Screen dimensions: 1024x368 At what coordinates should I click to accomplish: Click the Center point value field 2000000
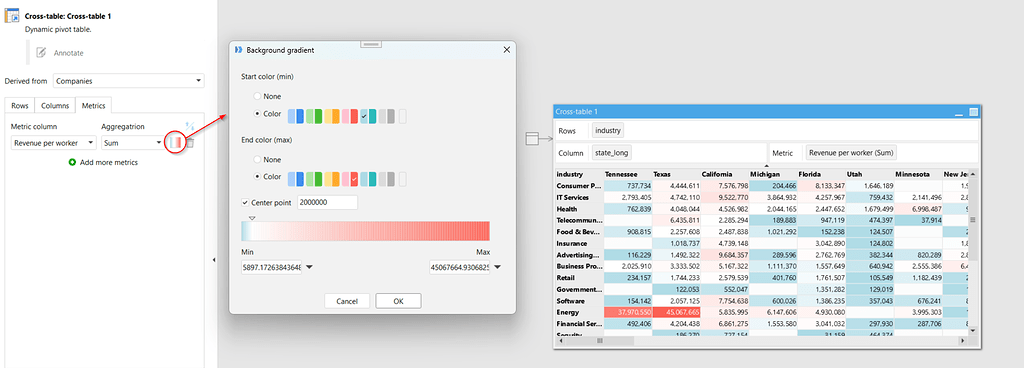point(327,202)
